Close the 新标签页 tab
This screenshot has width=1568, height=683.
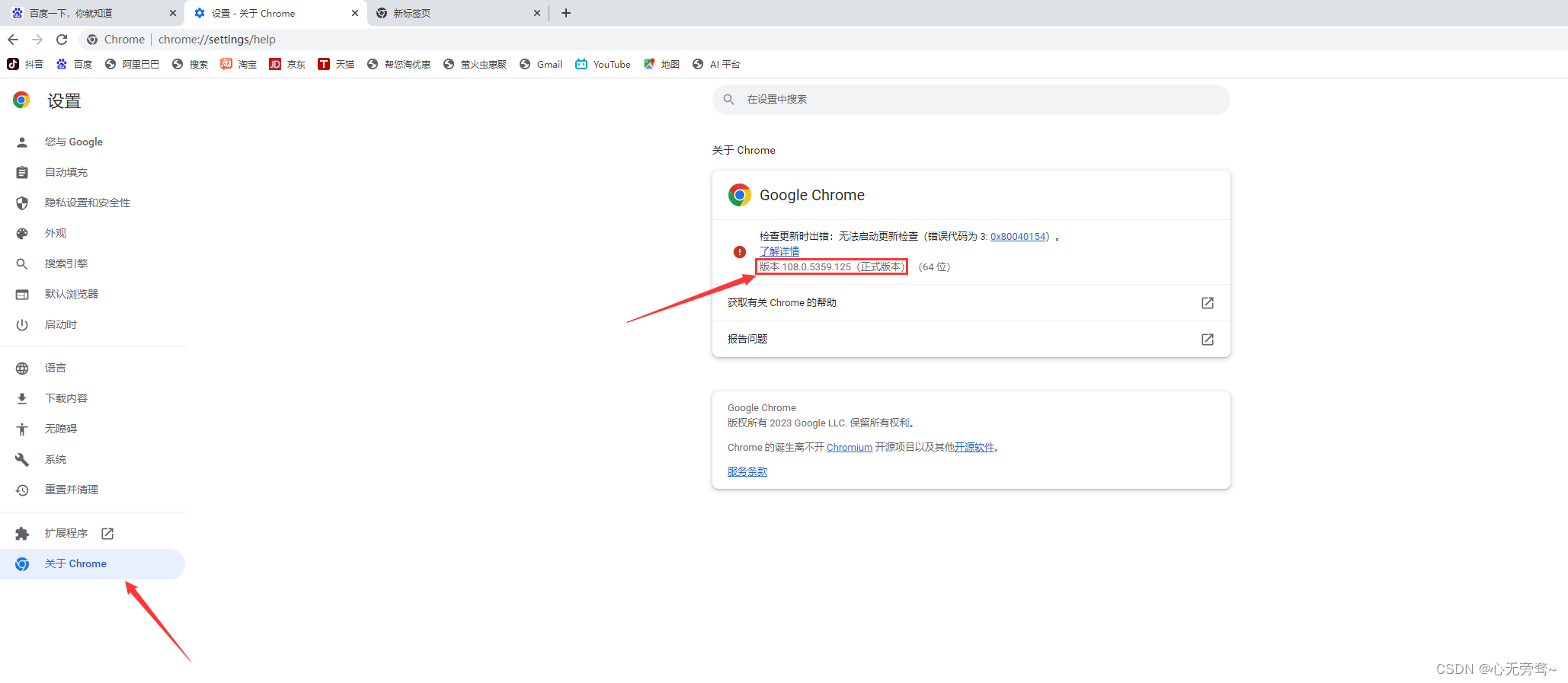tap(537, 13)
